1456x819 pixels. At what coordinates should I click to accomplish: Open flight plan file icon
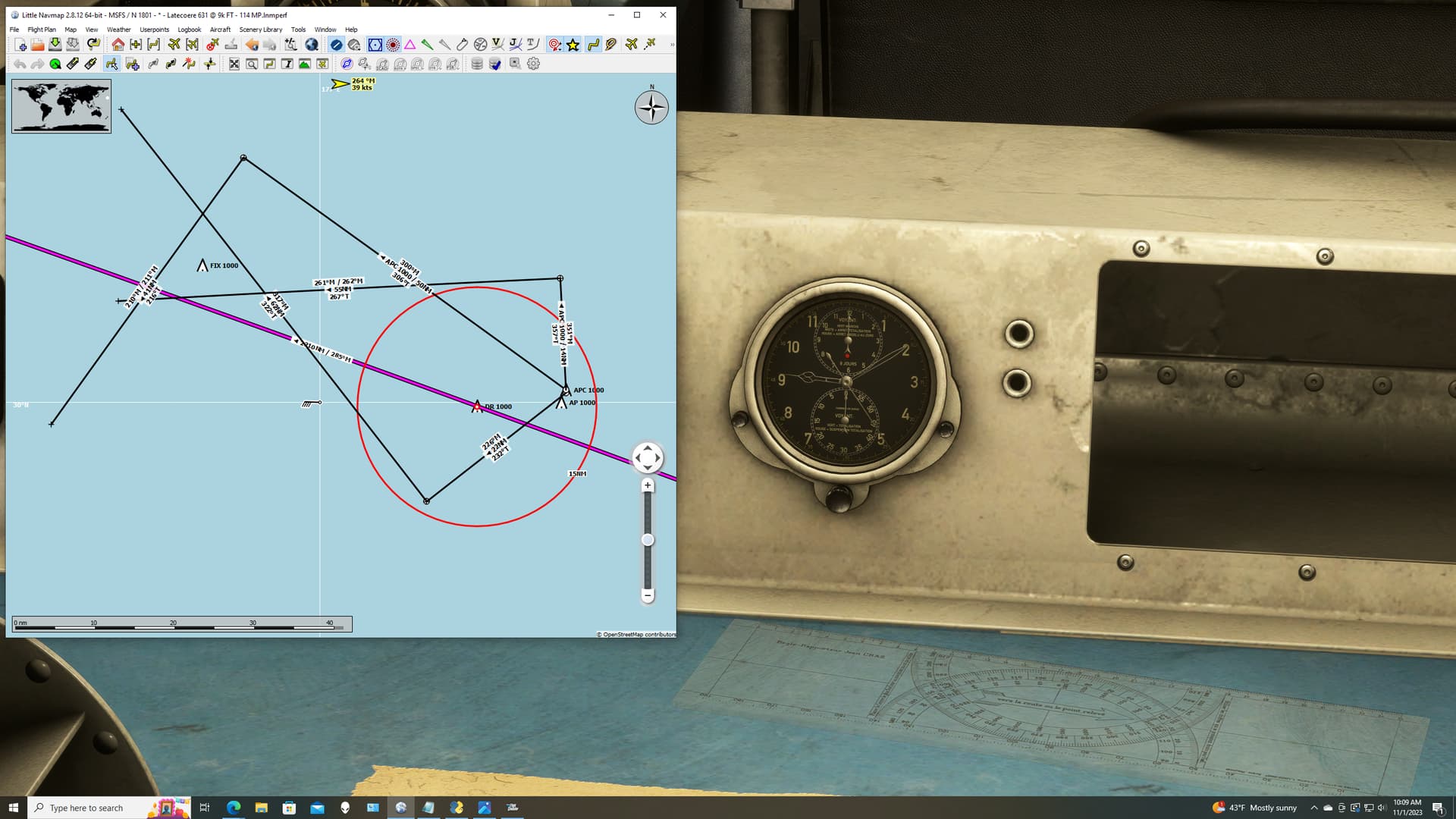37,45
